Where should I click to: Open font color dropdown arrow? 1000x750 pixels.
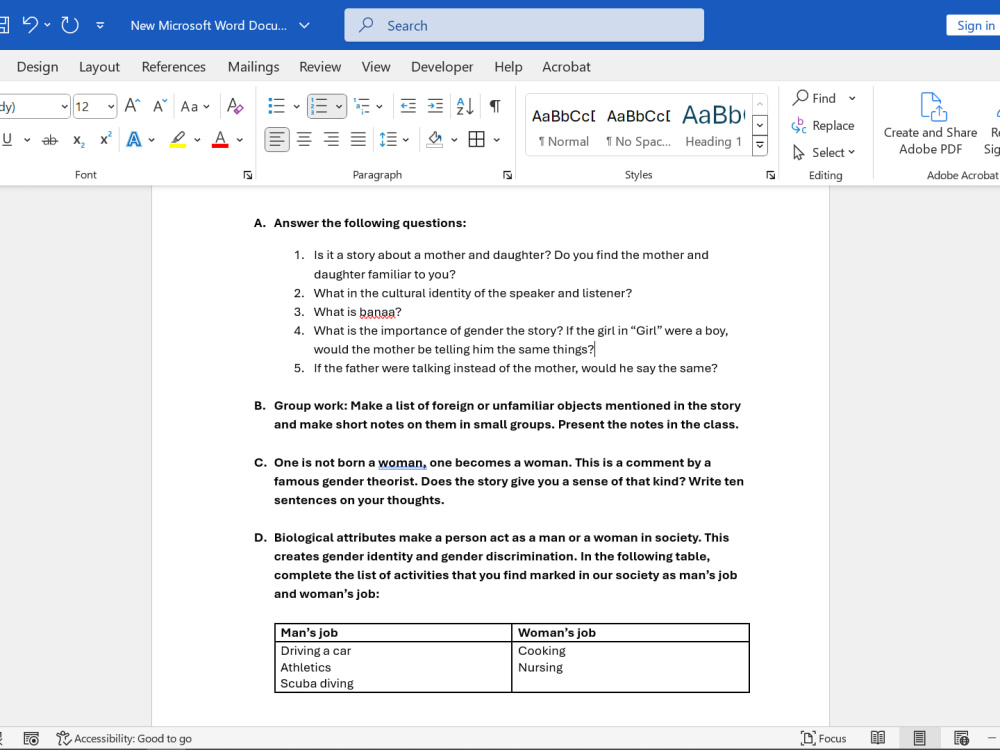click(240, 140)
